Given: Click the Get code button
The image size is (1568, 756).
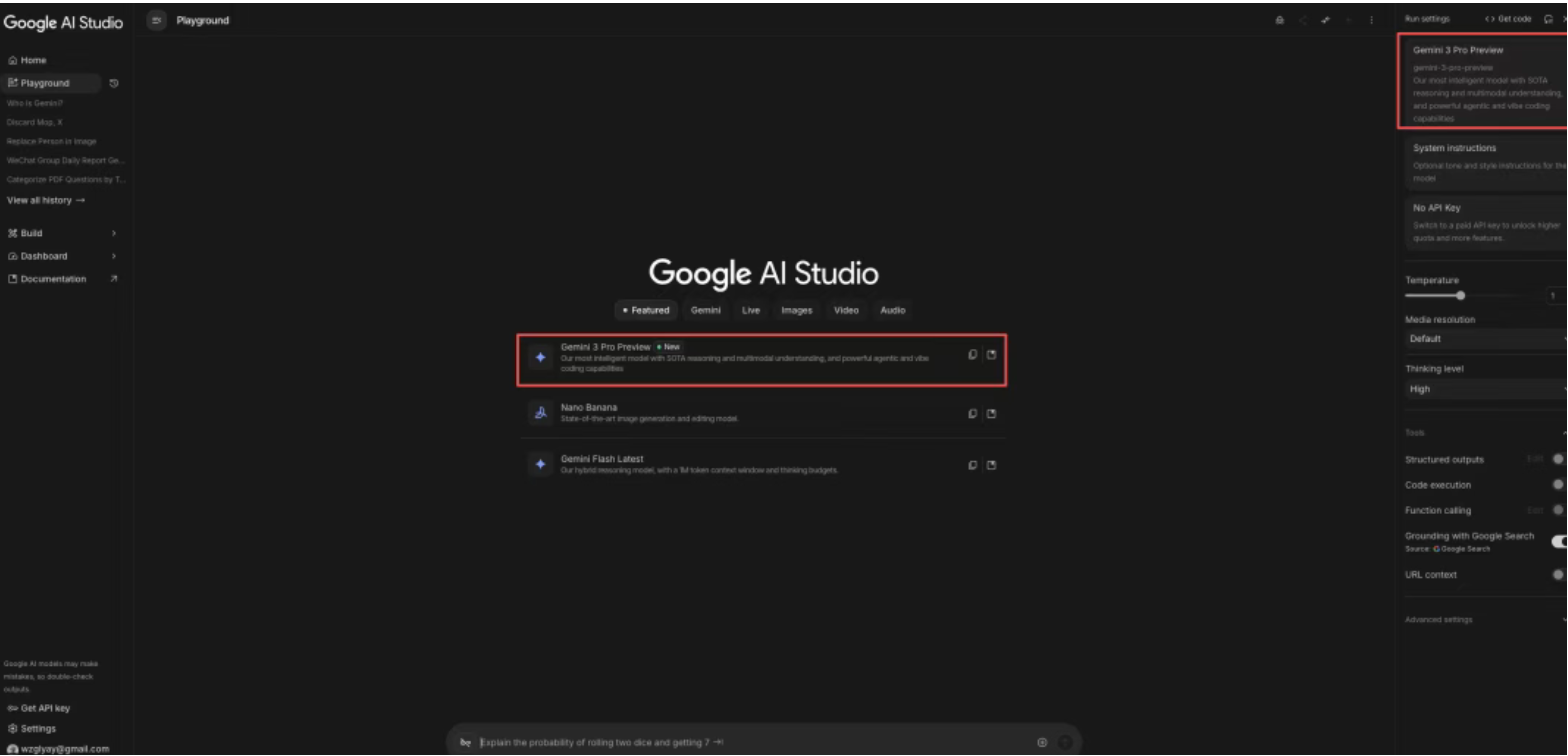Looking at the screenshot, I should coord(1507,19).
